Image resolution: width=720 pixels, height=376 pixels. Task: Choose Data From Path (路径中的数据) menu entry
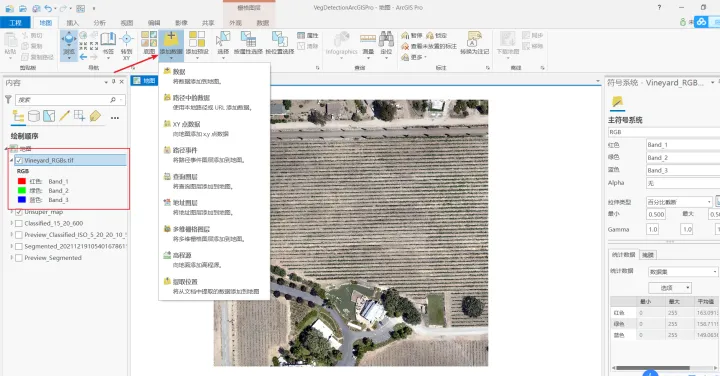[x=214, y=102]
